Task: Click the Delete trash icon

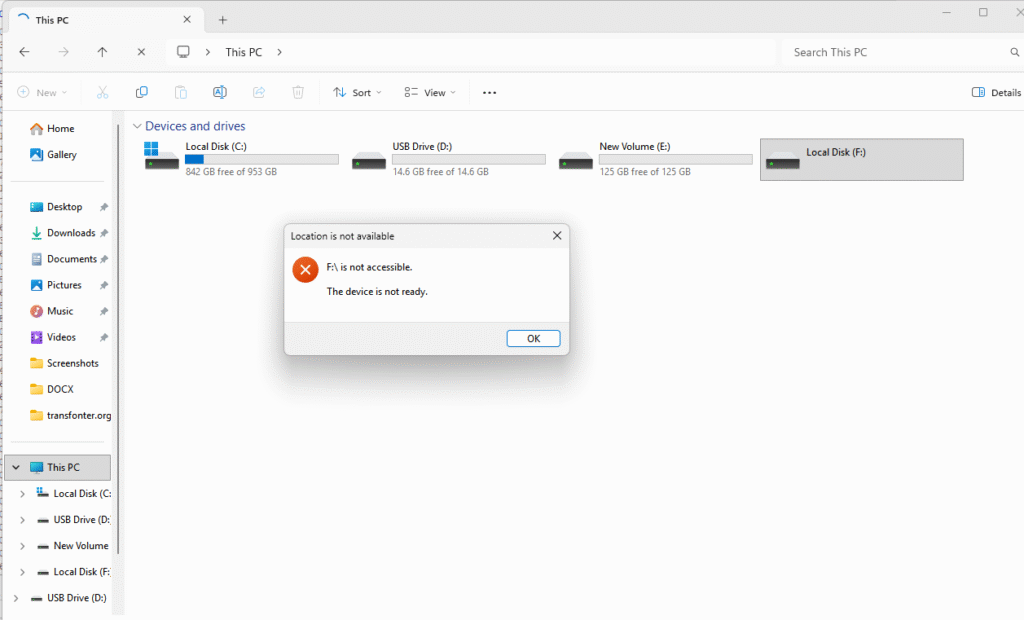Action: pyautogui.click(x=298, y=92)
